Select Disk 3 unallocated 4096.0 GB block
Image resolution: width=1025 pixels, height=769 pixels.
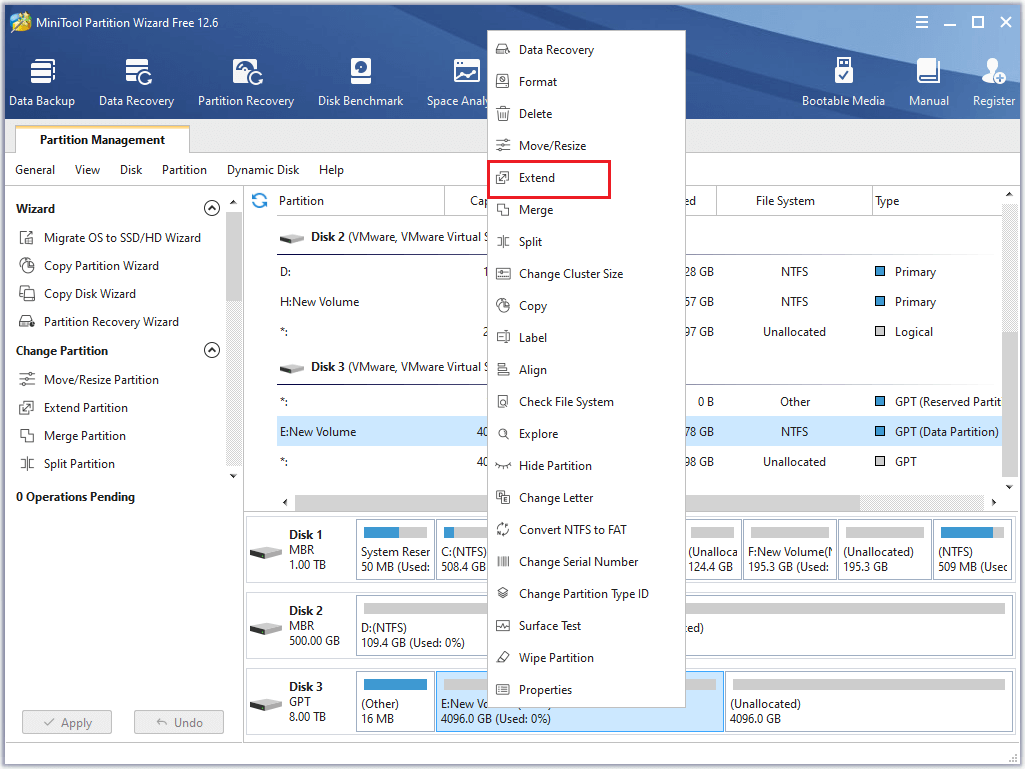click(x=868, y=702)
